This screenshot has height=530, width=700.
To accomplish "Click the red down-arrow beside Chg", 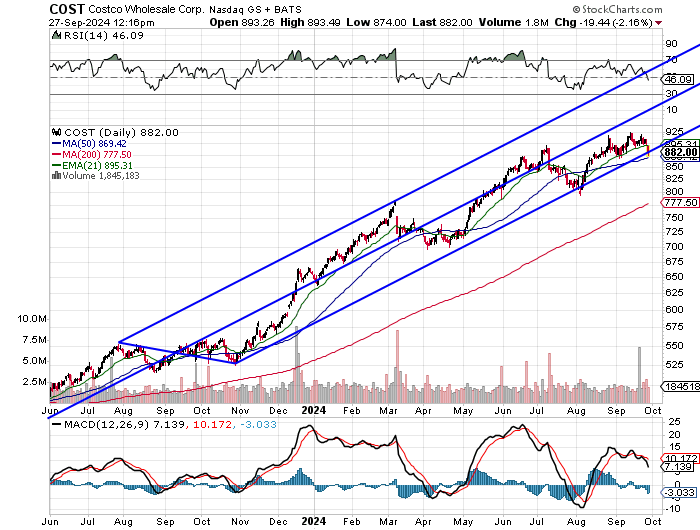I will (658, 23).
